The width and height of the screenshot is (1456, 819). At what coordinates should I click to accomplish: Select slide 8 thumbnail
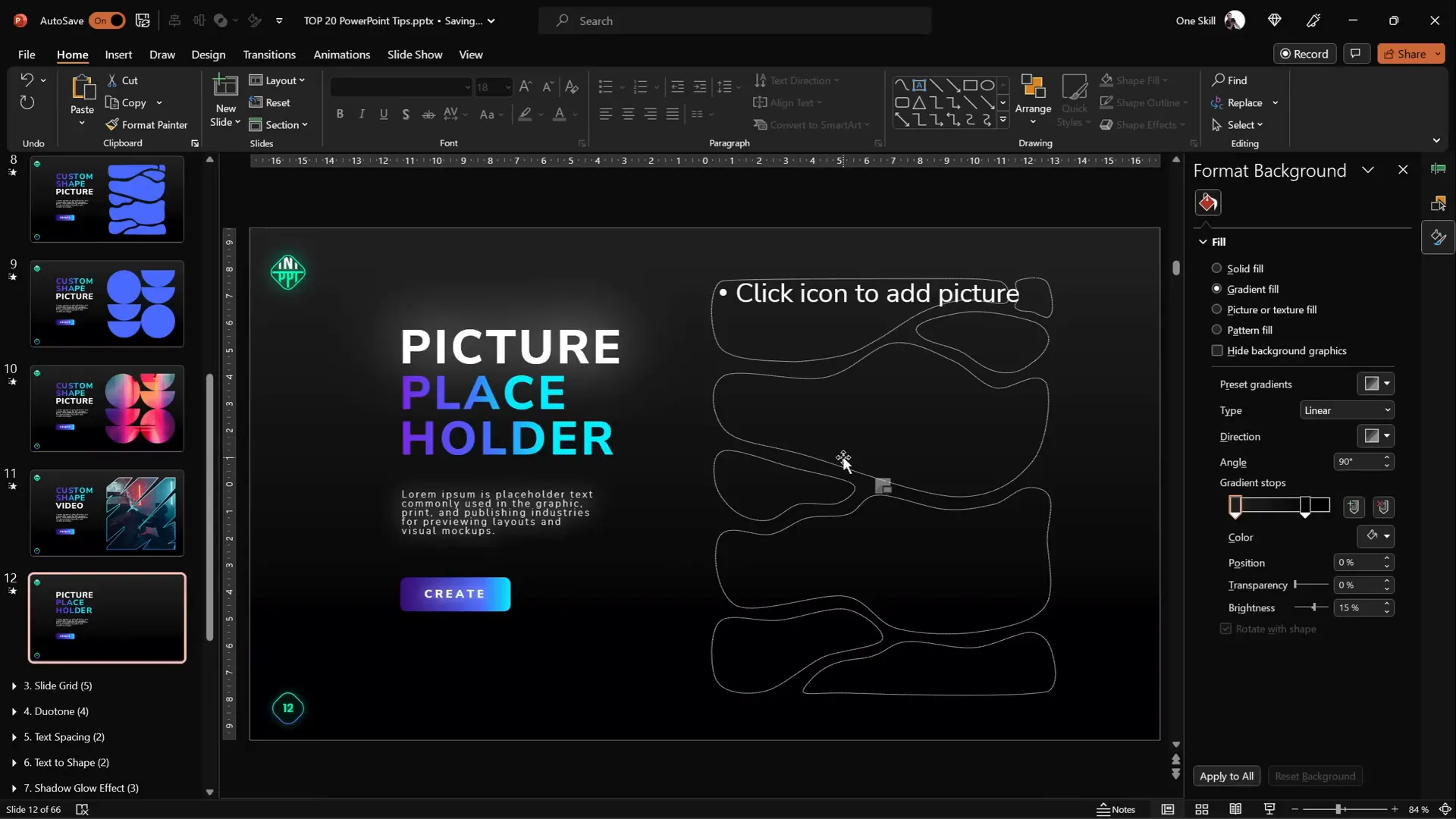click(107, 199)
